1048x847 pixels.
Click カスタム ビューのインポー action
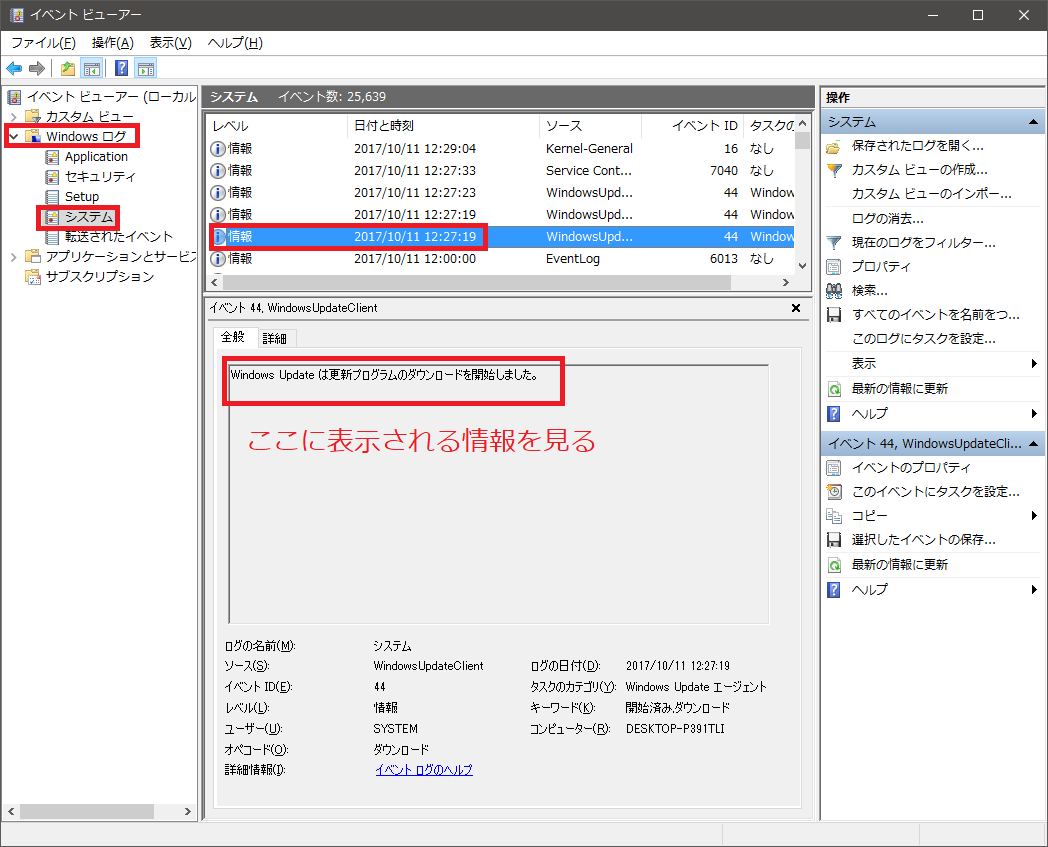[x=931, y=194]
